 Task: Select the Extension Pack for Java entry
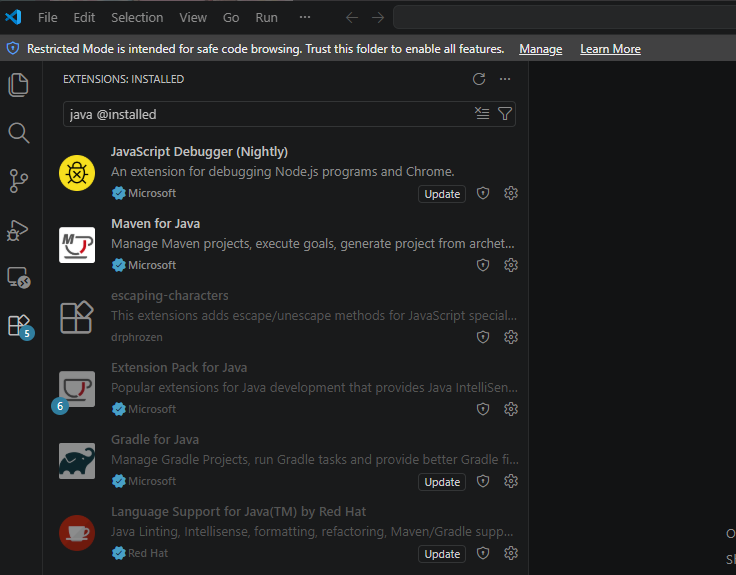(287, 388)
